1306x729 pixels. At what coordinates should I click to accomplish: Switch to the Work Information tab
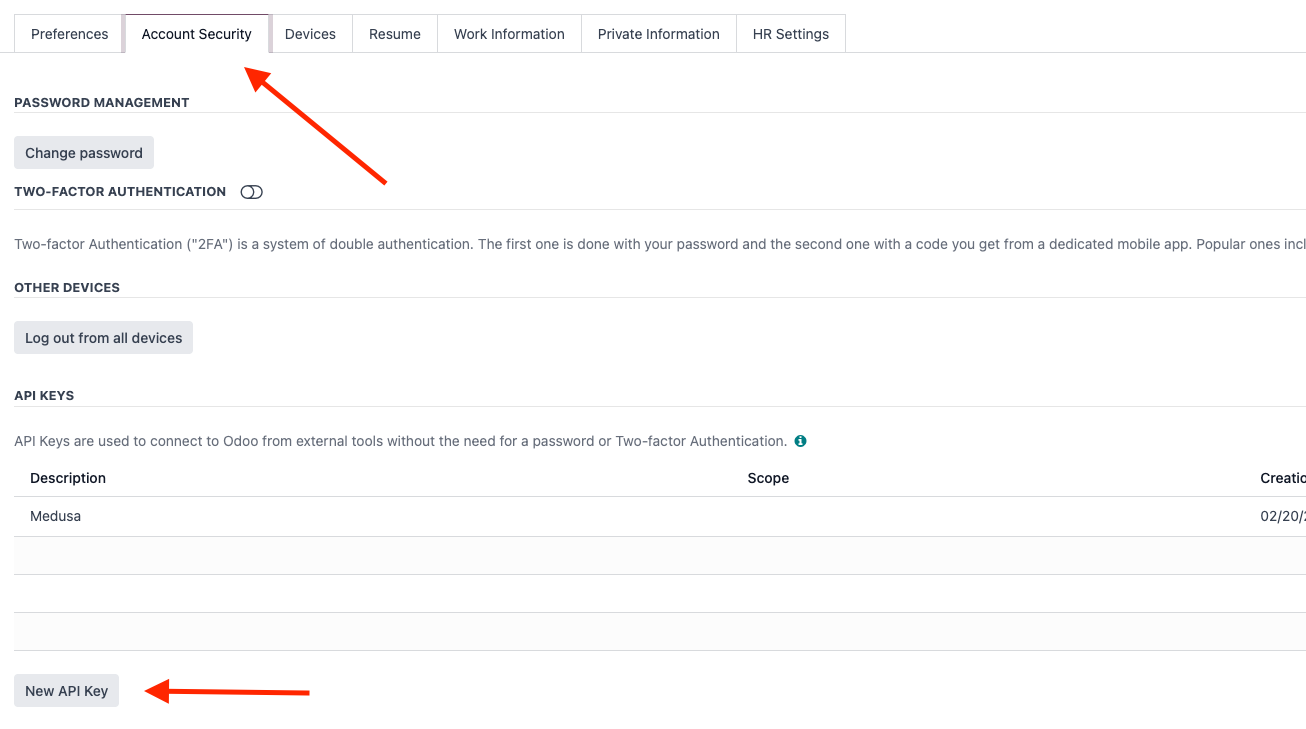click(508, 33)
